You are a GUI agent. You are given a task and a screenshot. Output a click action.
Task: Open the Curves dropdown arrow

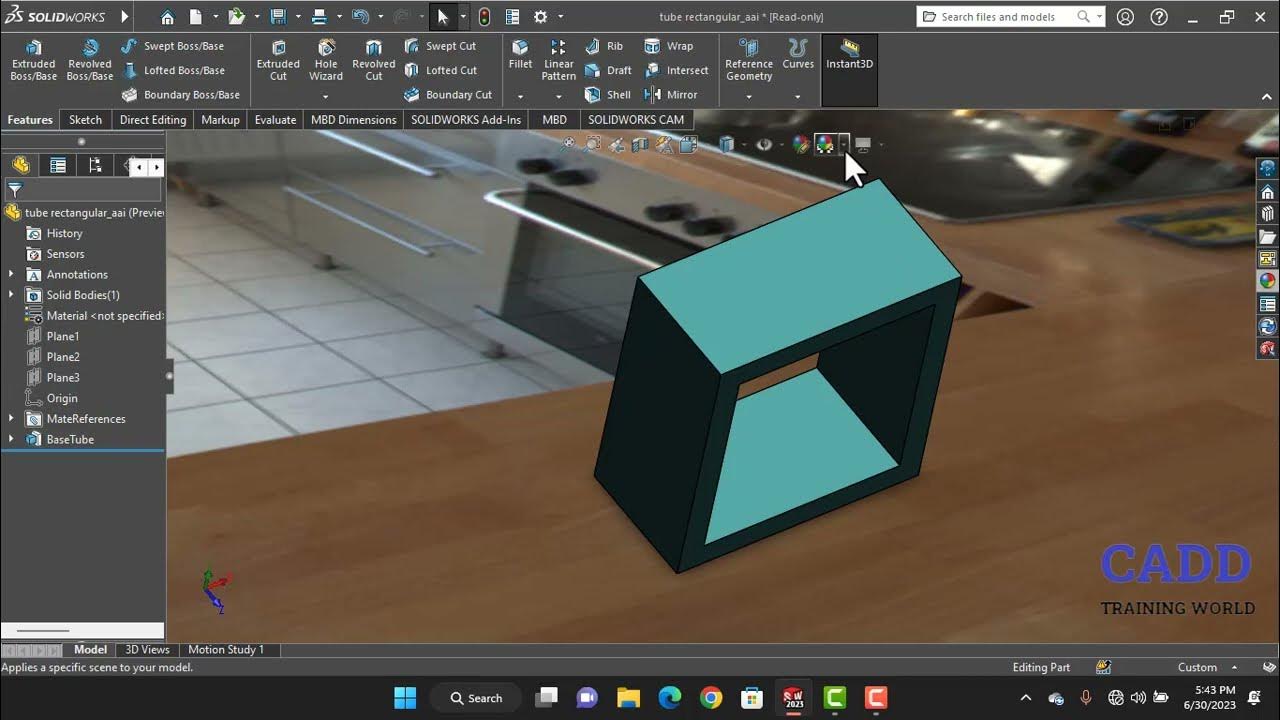[x=798, y=96]
